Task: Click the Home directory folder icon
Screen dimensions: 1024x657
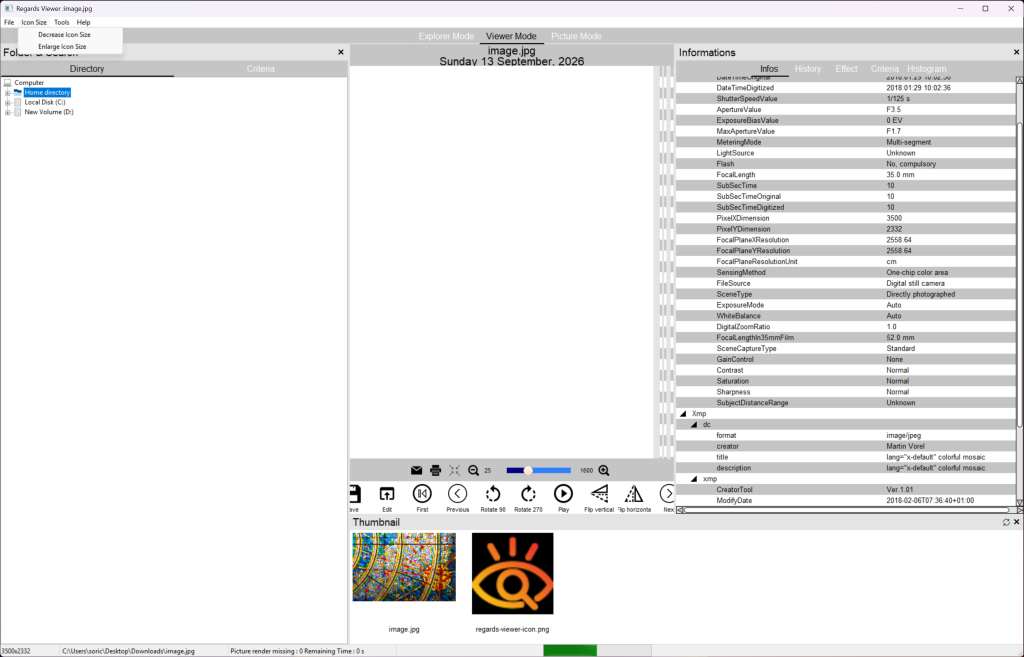Action: (x=18, y=93)
